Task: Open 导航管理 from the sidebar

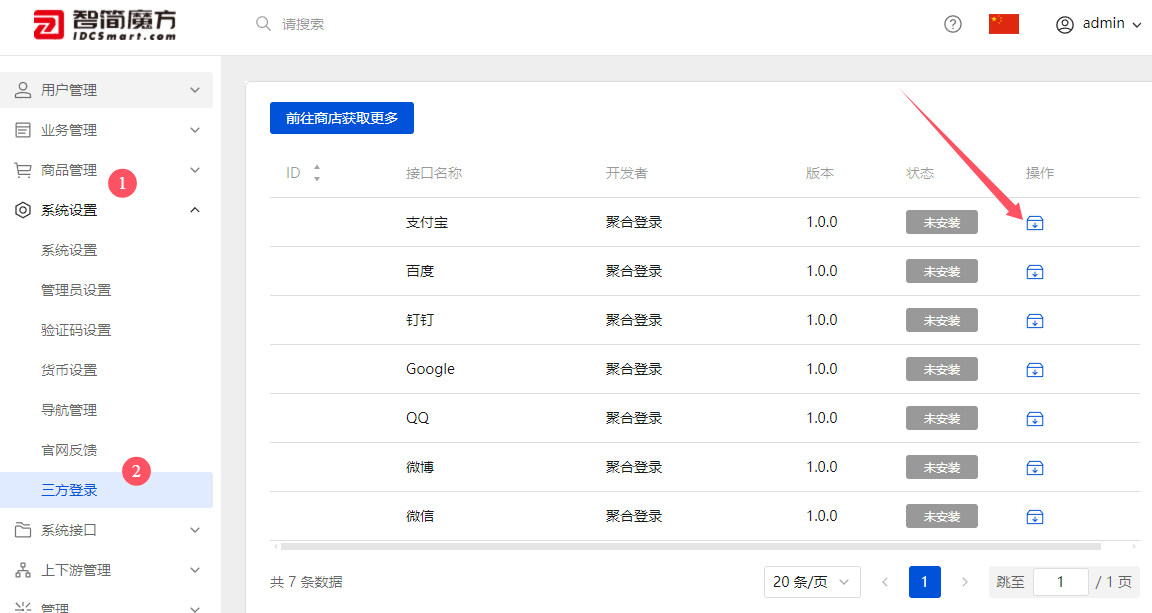Action: tap(71, 409)
